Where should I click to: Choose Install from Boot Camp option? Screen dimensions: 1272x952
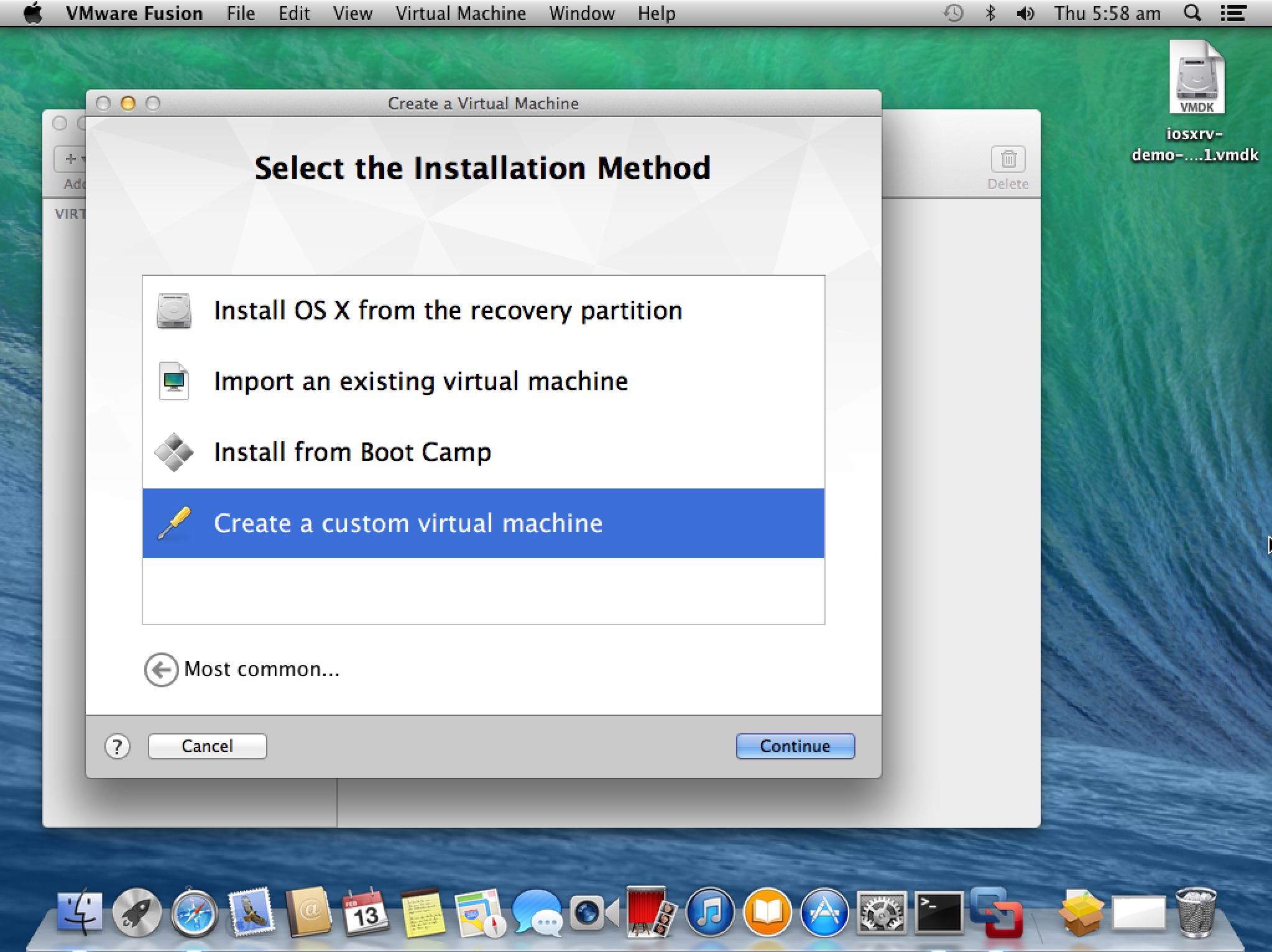click(x=484, y=452)
